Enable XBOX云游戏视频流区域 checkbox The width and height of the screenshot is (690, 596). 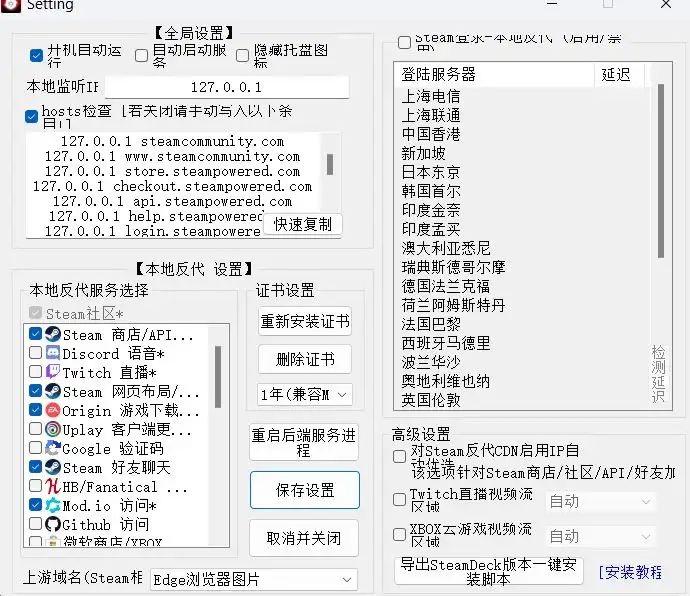coord(399,535)
